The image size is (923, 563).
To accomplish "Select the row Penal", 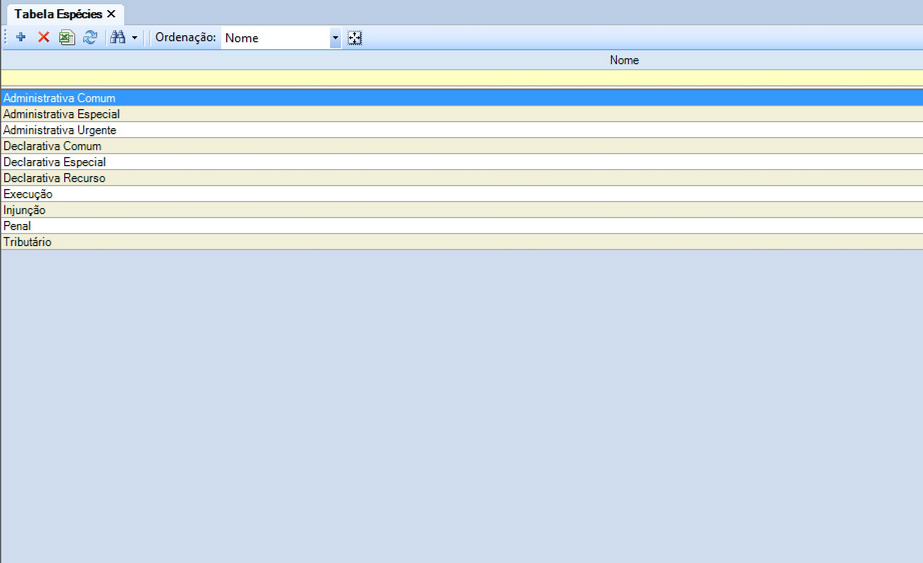I will click(x=462, y=226).
